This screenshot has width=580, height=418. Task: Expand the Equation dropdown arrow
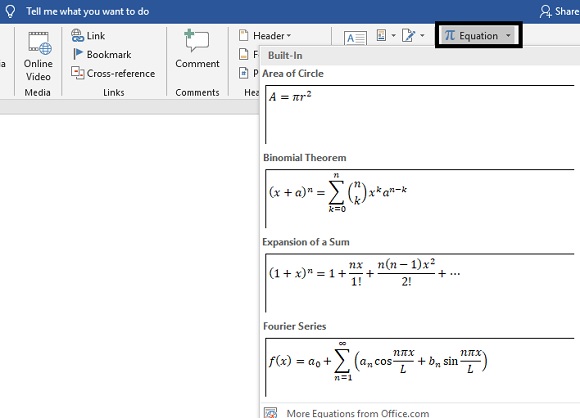click(508, 36)
